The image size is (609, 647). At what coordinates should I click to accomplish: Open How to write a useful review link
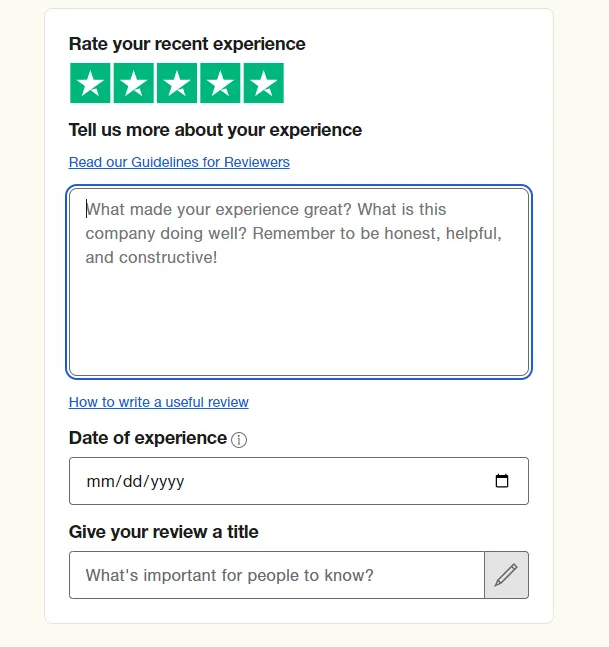[159, 402]
